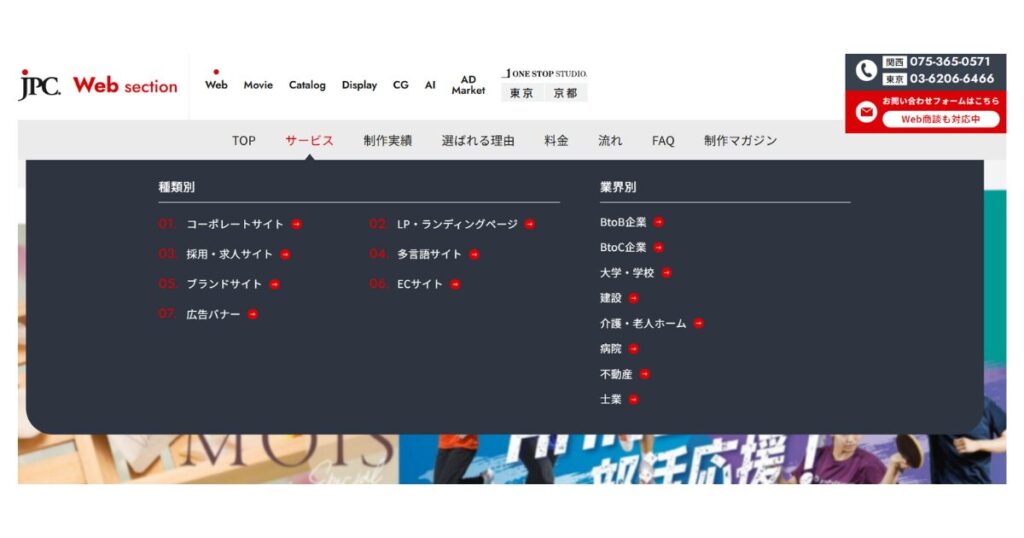Click red arrow icon beside 広告バナー

tap(253, 314)
